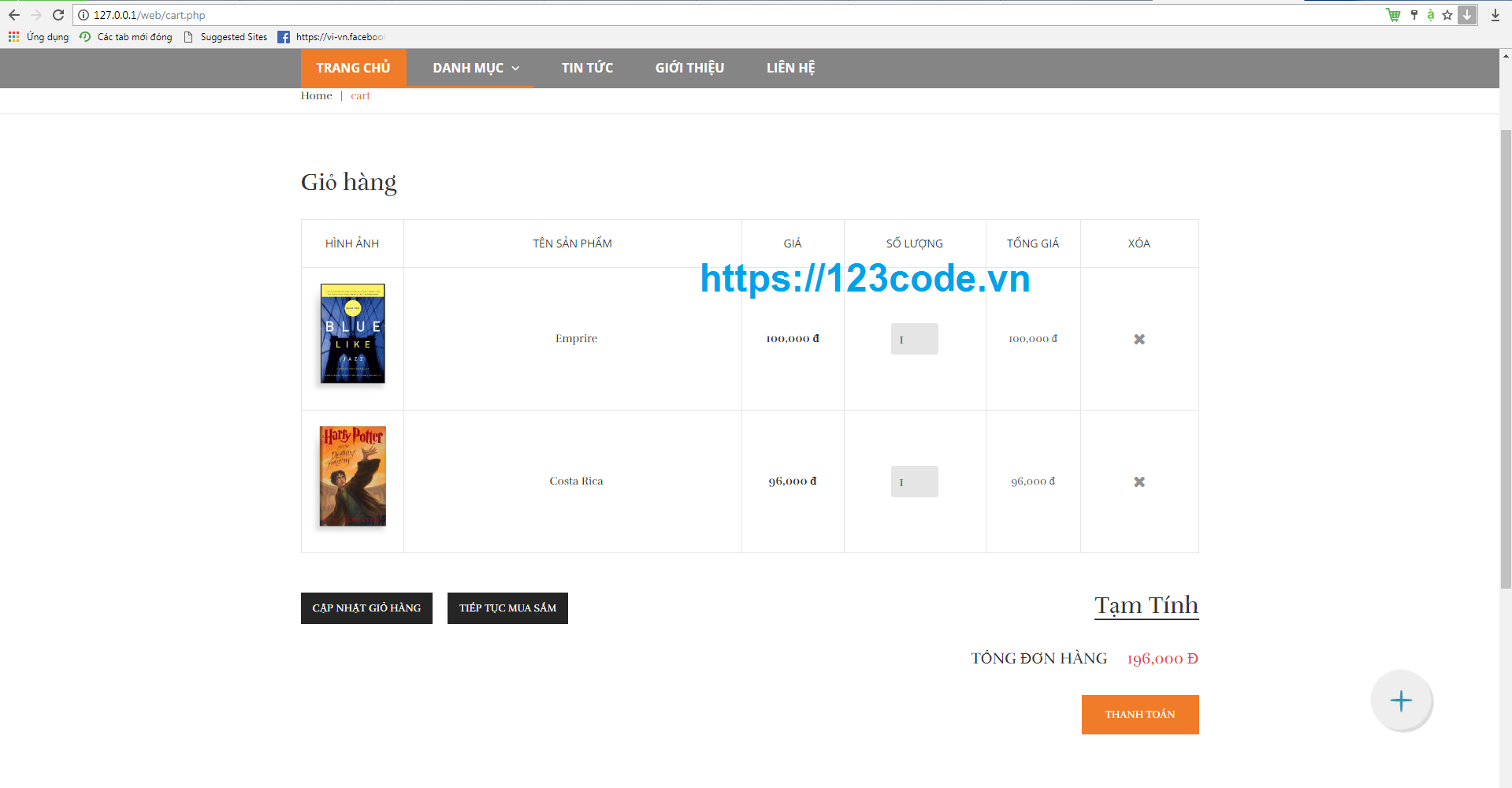The width and height of the screenshot is (1512, 788).
Task: Open the Ứng dụng apps grid icon
Action: tap(13, 36)
